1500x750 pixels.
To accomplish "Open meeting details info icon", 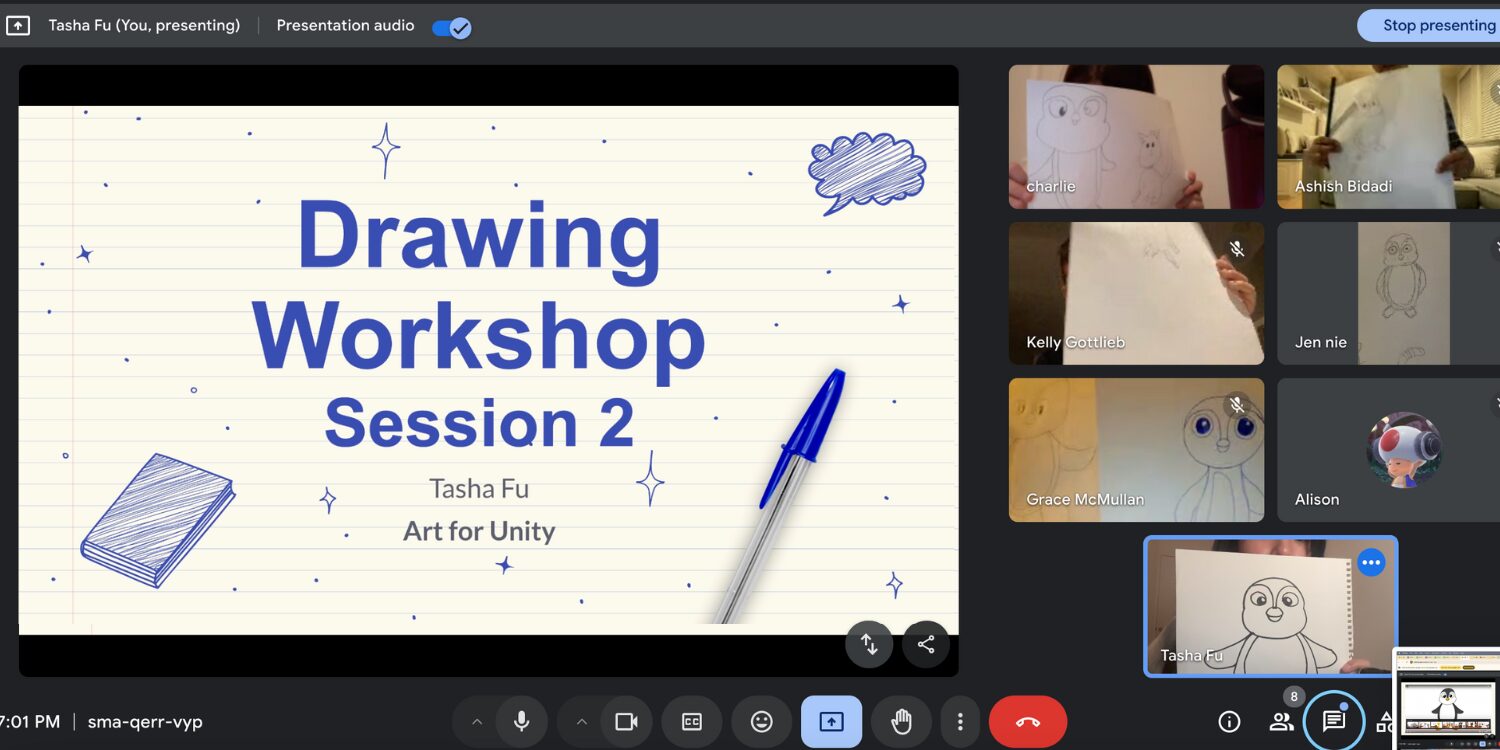I will click(1229, 722).
